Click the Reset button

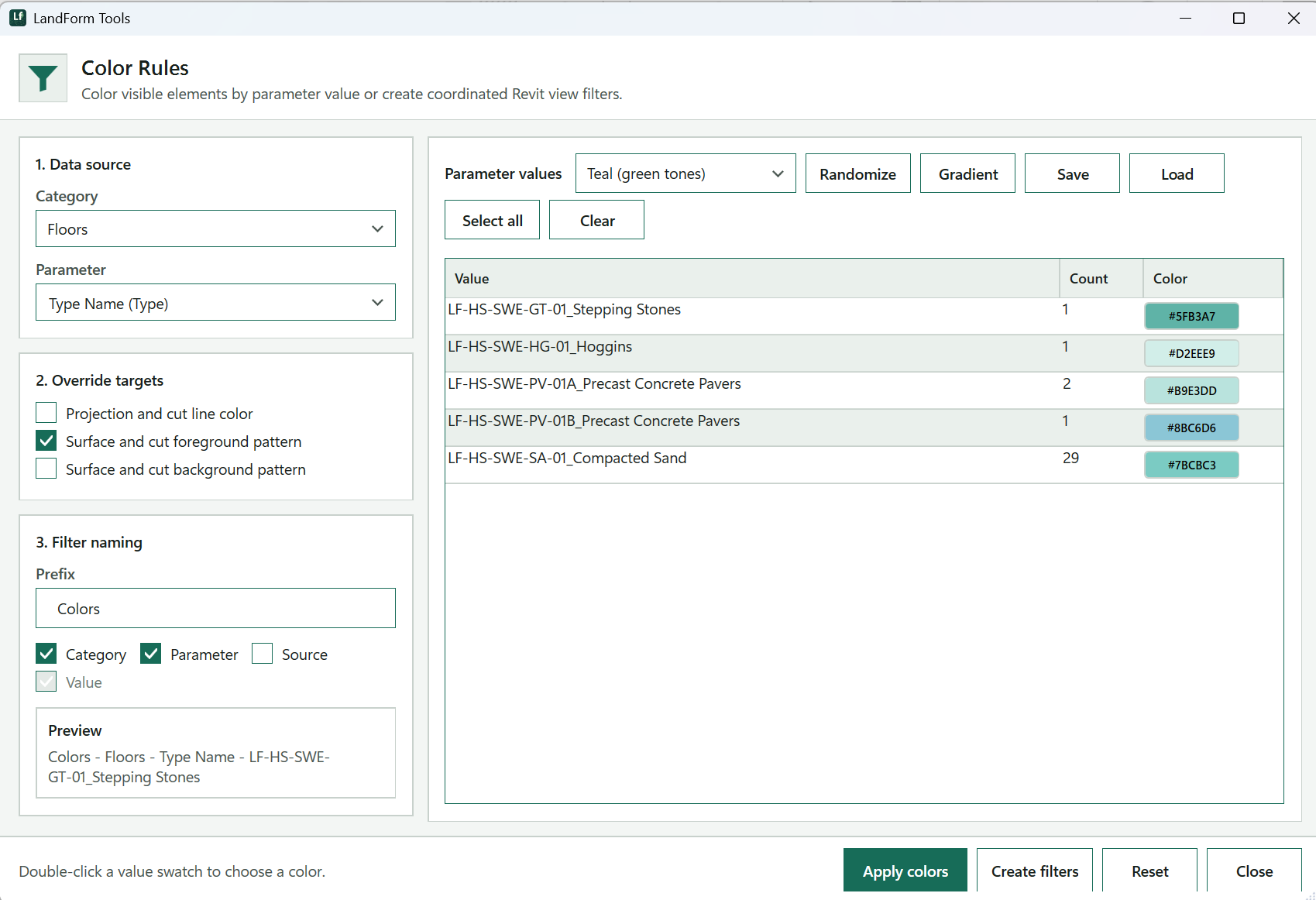tap(1149, 871)
